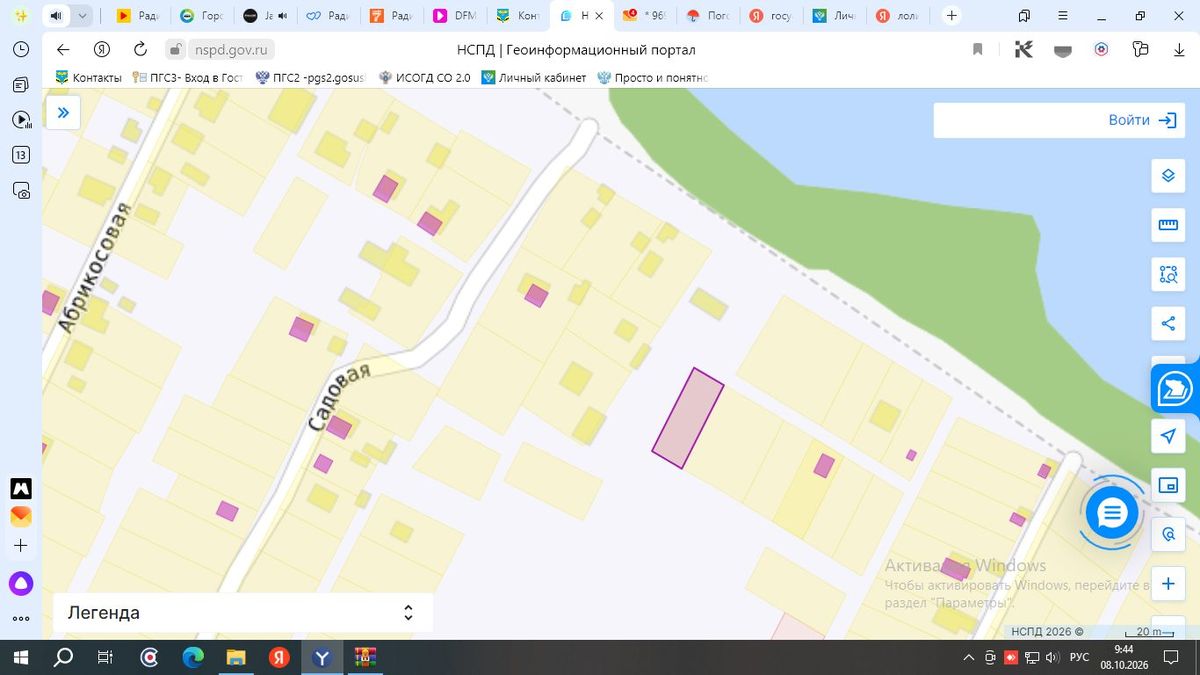
Task: Open the overview mini-map button
Action: point(1168,485)
